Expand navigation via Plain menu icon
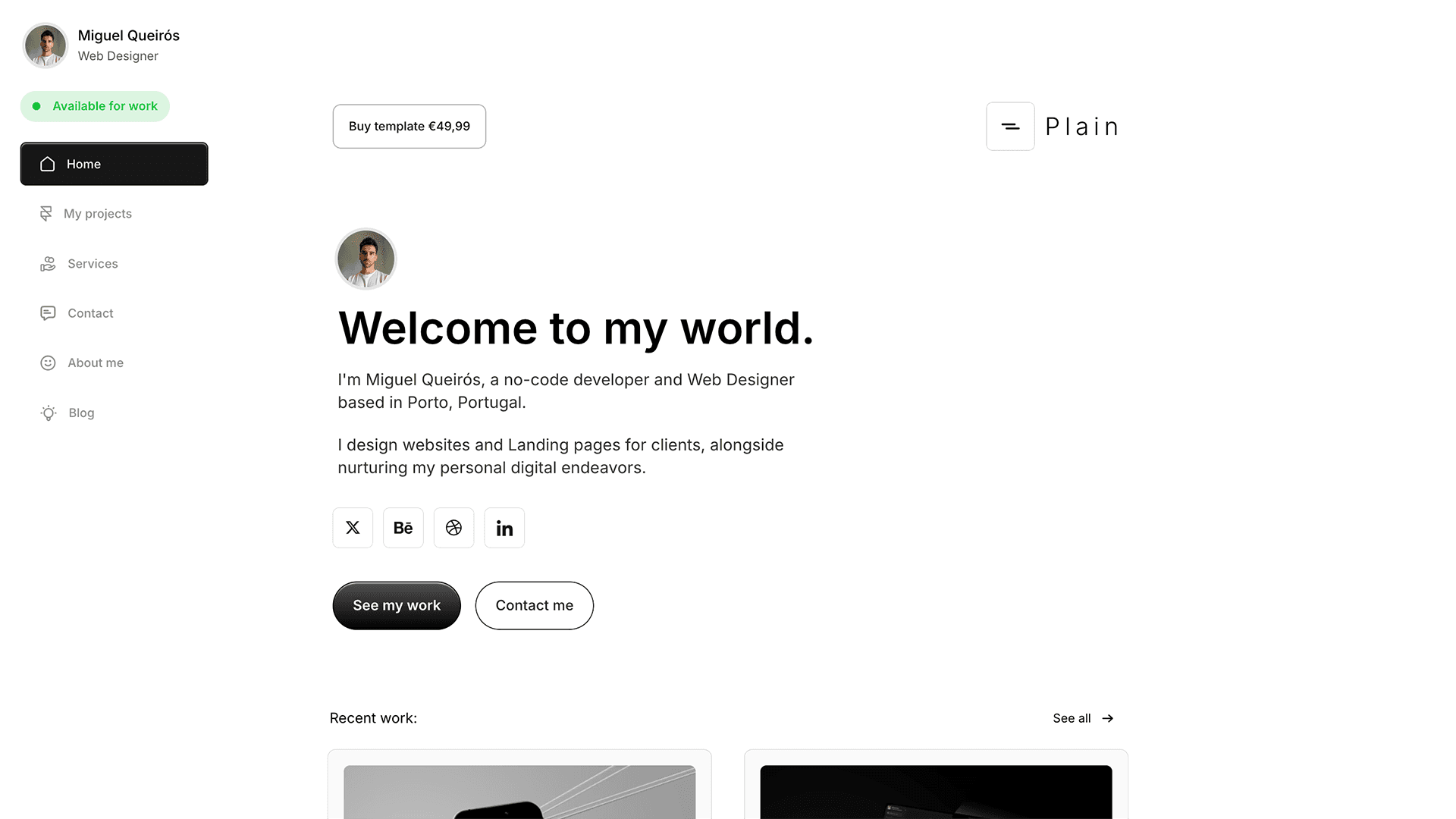This screenshot has width=1456, height=819. point(1009,125)
